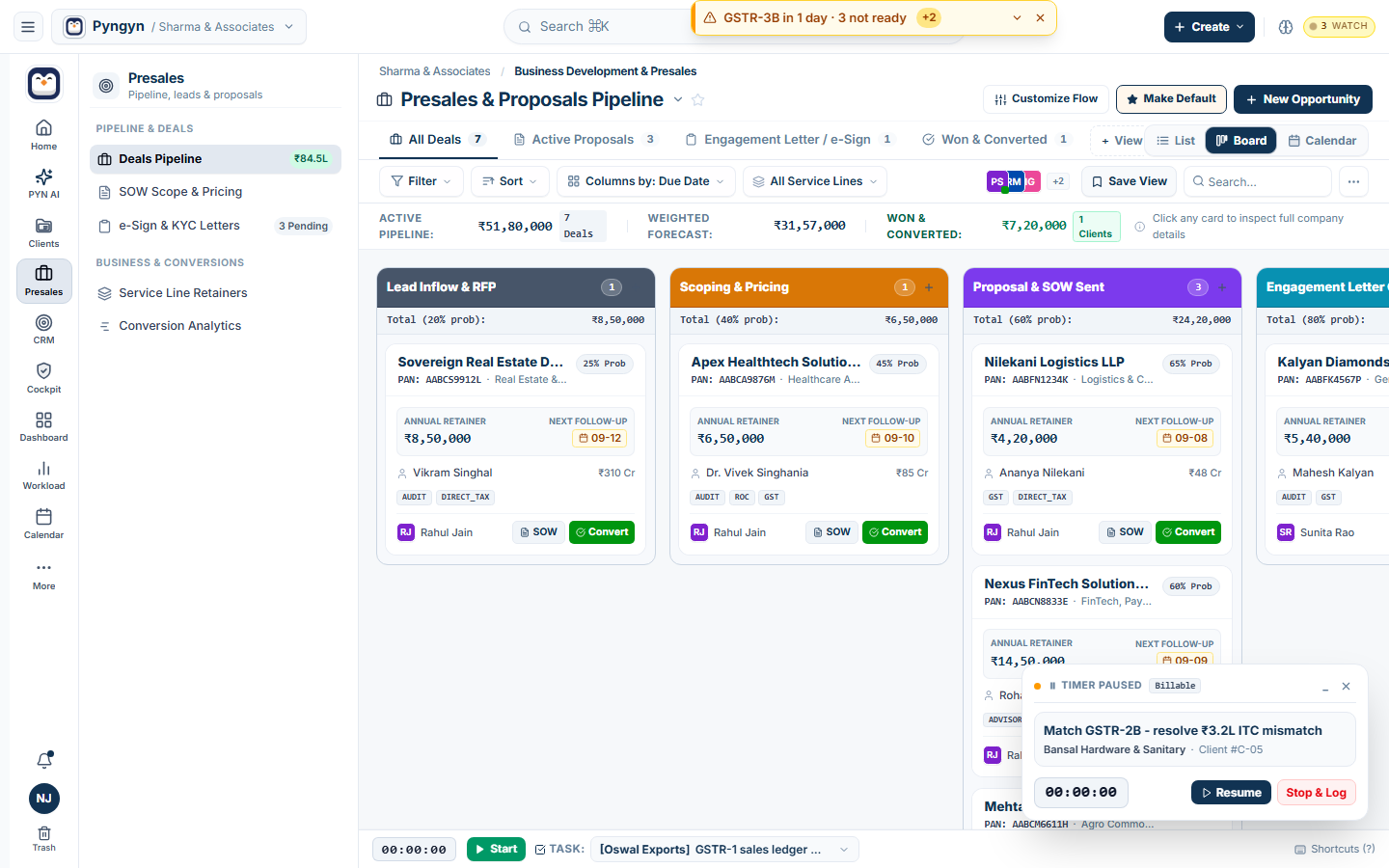
Task: Expand the GSTR-3B alert banner chevron
Action: coord(1017,17)
